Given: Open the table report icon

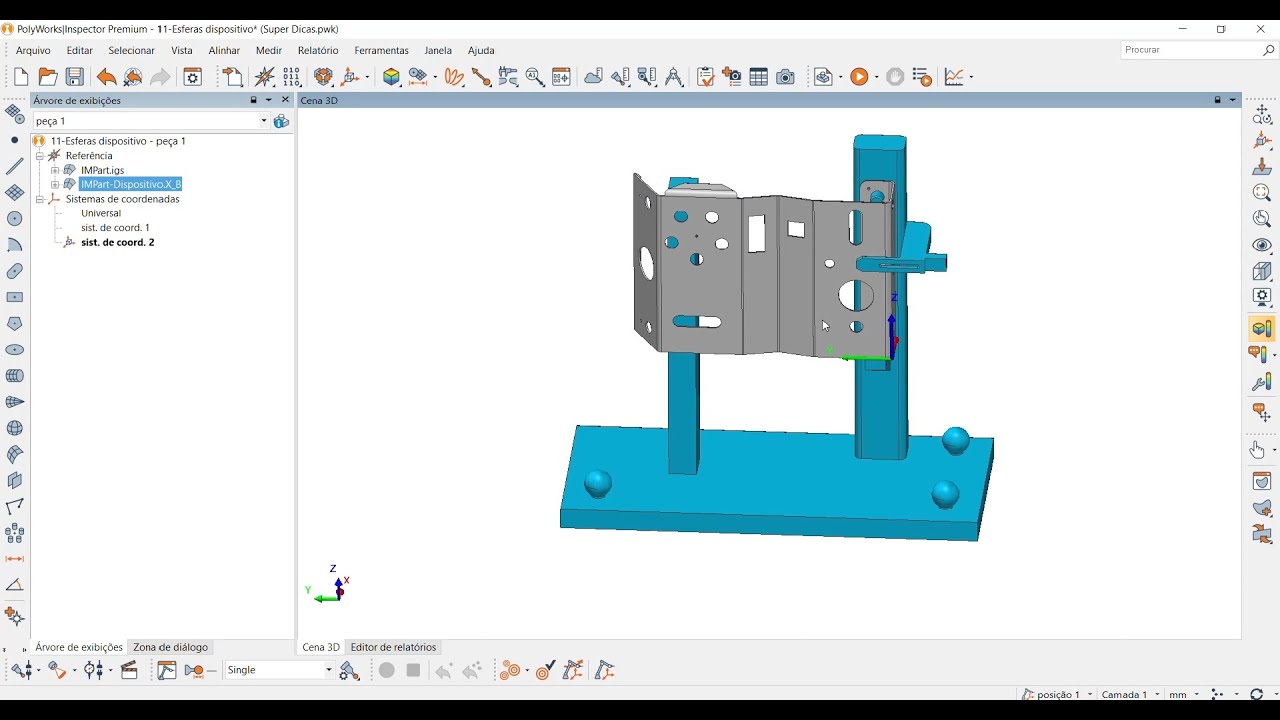Looking at the screenshot, I should [759, 77].
